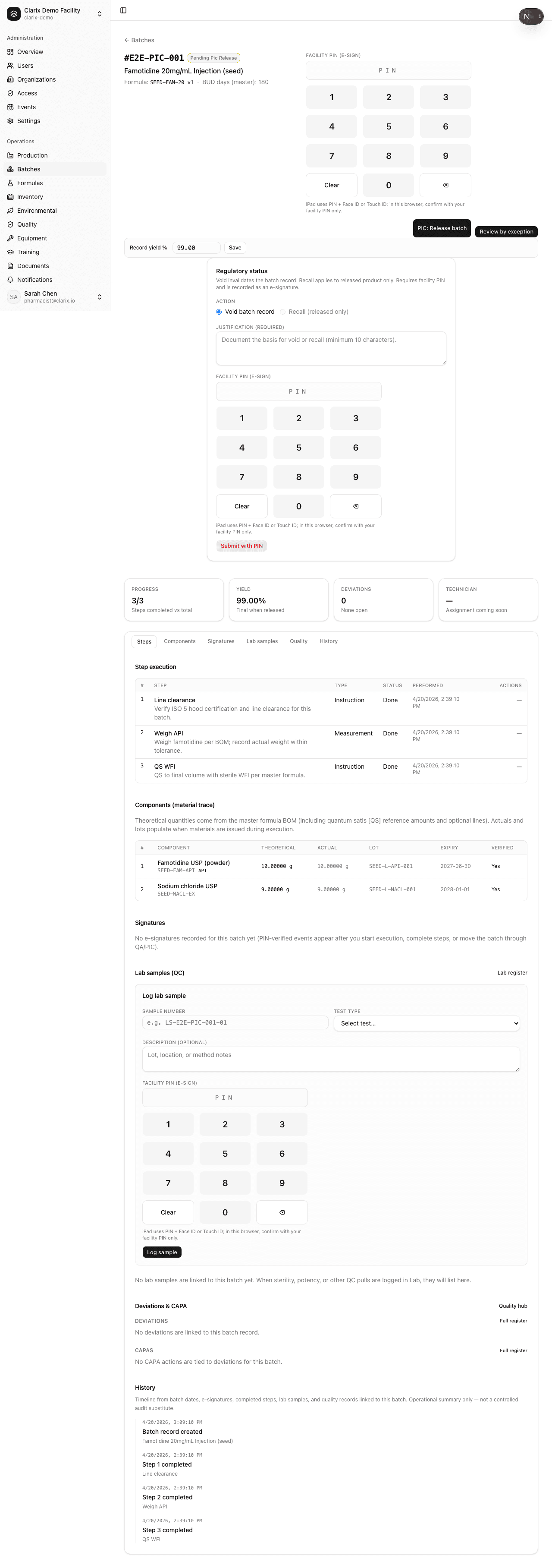Toggle the sidebar panel icon

tap(123, 10)
